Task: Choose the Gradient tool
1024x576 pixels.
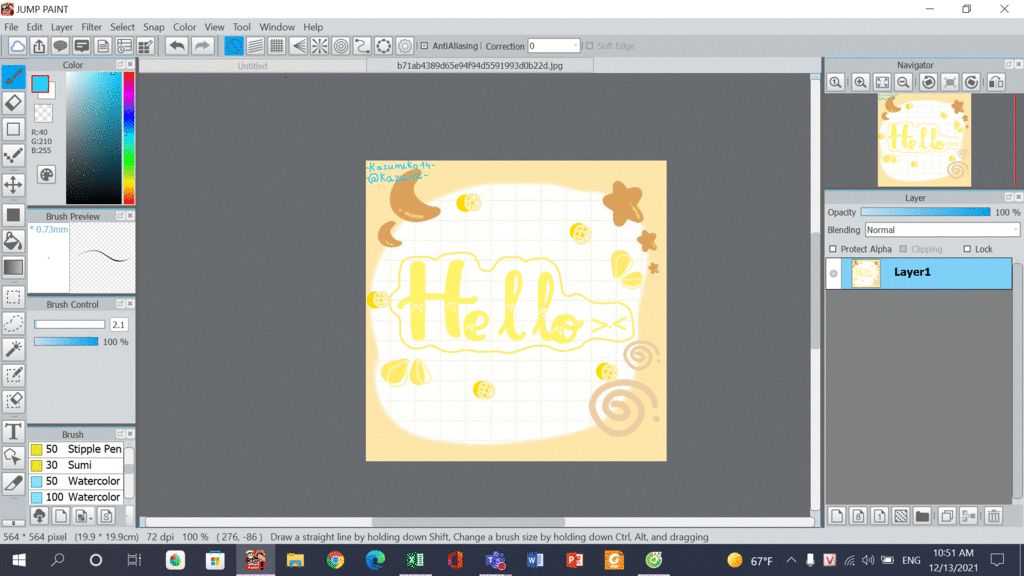Action: 13,267
